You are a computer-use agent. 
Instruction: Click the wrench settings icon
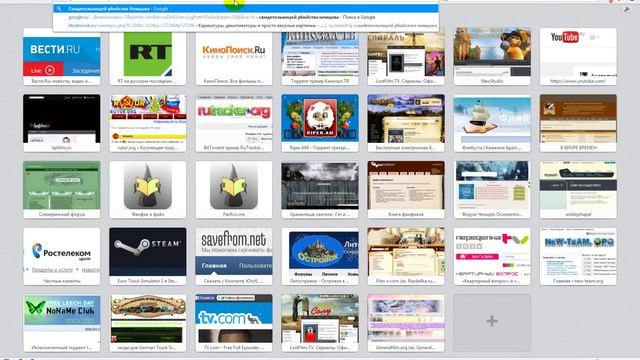pyautogui.click(x=627, y=9)
